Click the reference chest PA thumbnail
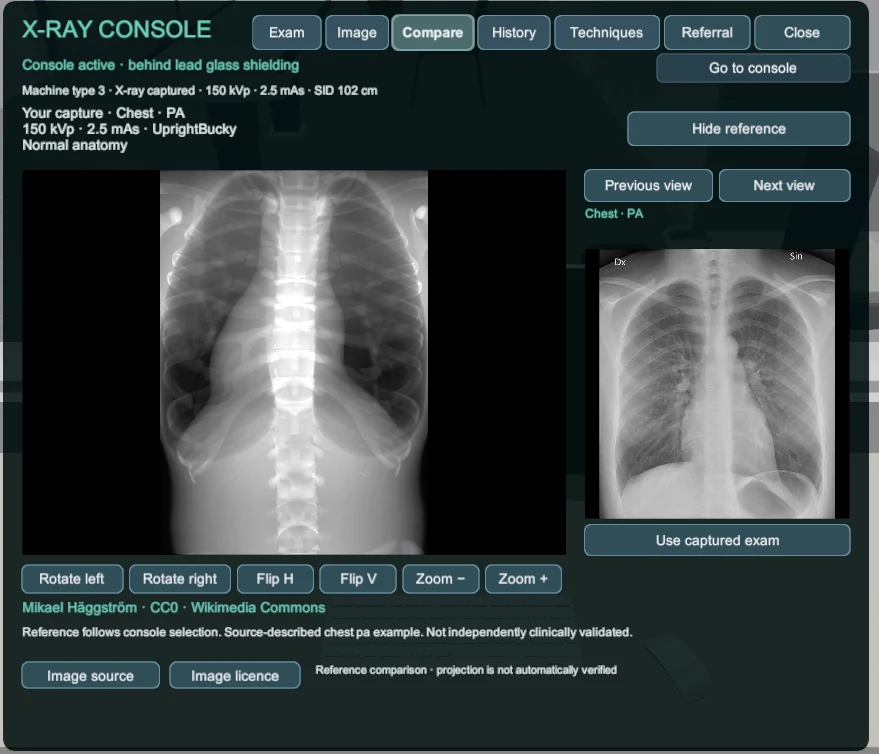This screenshot has width=879, height=754. tap(717, 383)
